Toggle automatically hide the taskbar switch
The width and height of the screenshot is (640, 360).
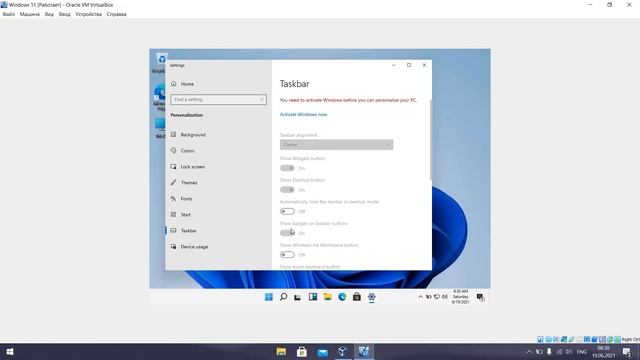click(x=287, y=211)
